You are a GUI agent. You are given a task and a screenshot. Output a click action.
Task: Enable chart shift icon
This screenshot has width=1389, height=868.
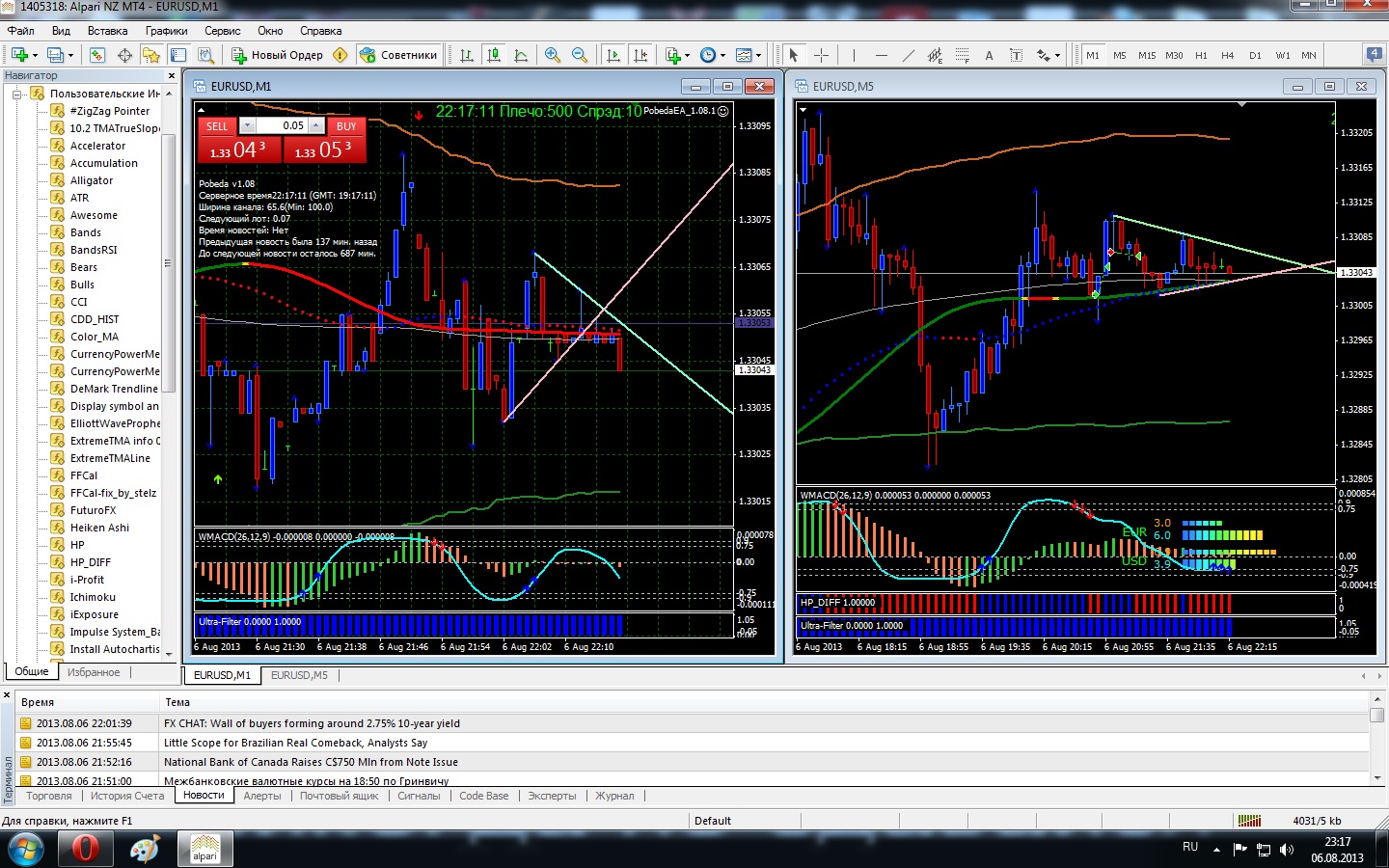640,55
